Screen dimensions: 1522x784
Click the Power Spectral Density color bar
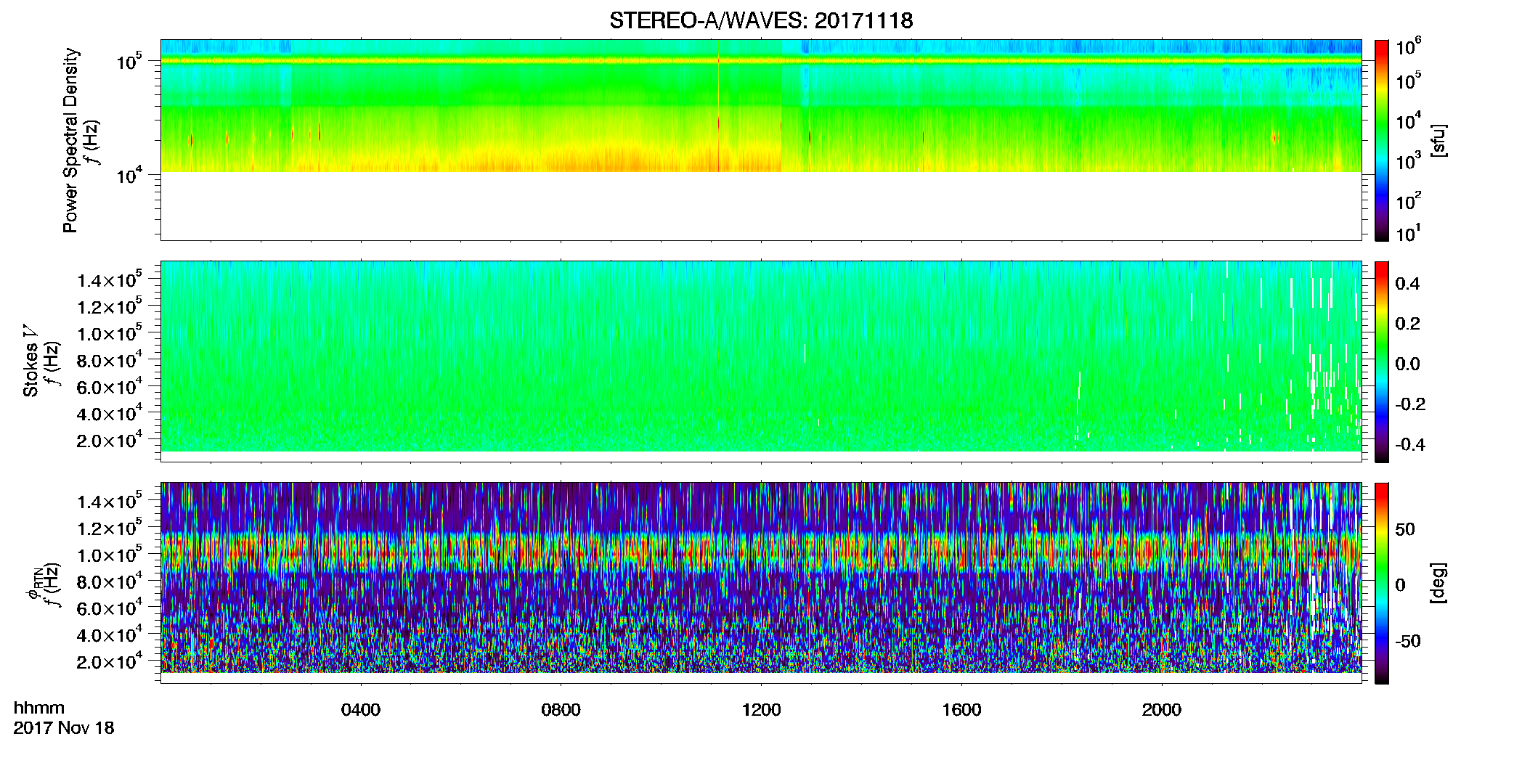(x=1382, y=140)
